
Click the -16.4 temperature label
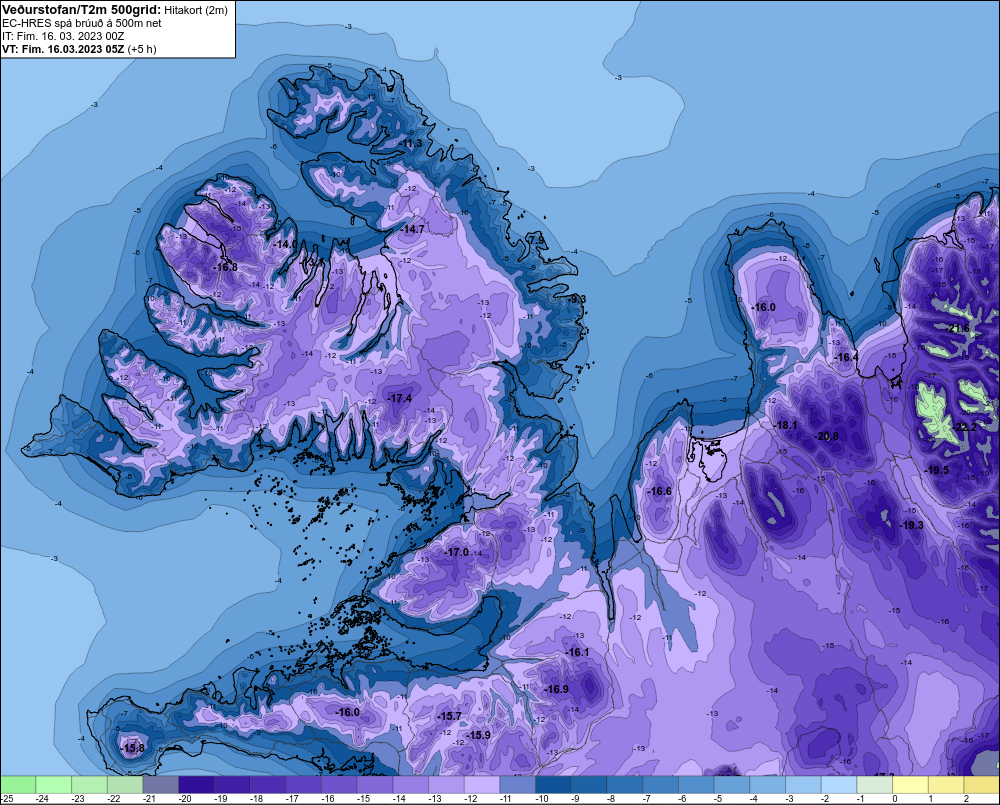click(847, 357)
